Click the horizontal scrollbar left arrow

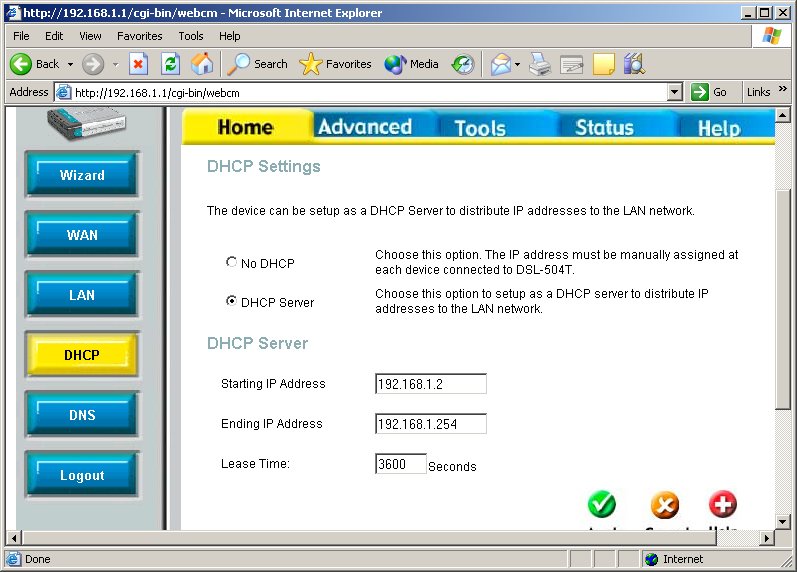tap(14, 537)
